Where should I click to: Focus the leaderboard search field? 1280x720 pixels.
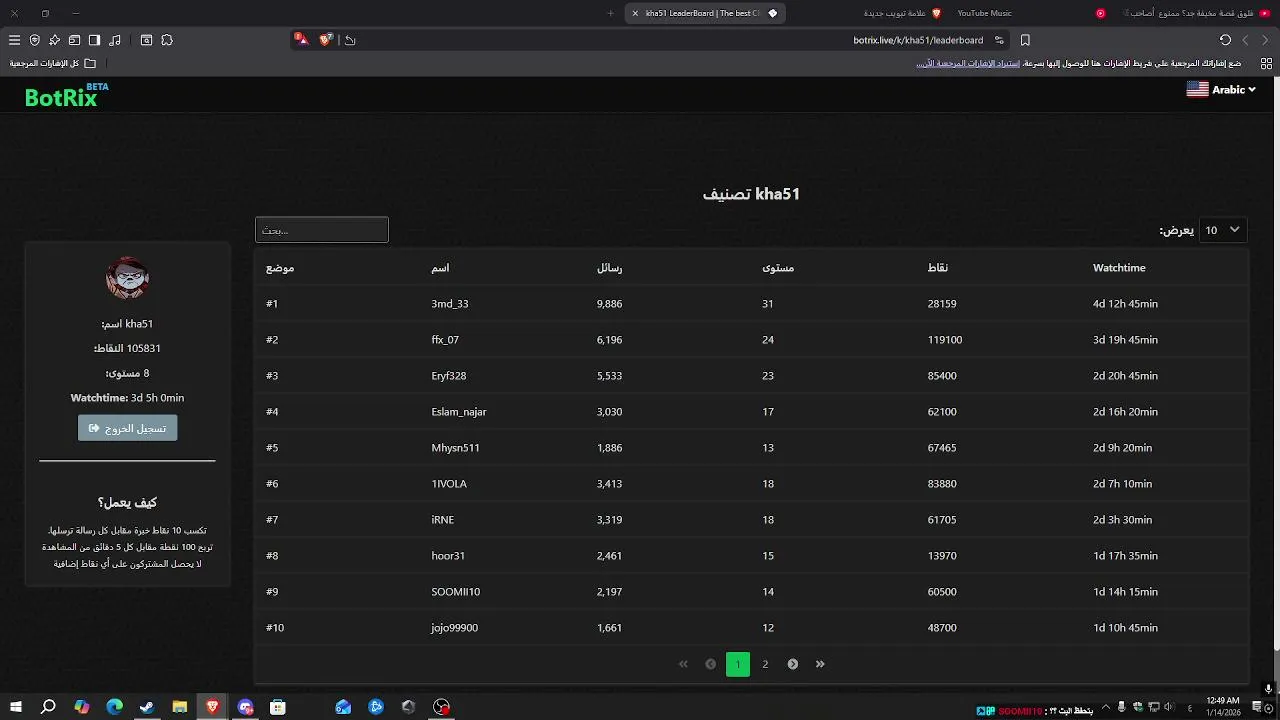[322, 230]
